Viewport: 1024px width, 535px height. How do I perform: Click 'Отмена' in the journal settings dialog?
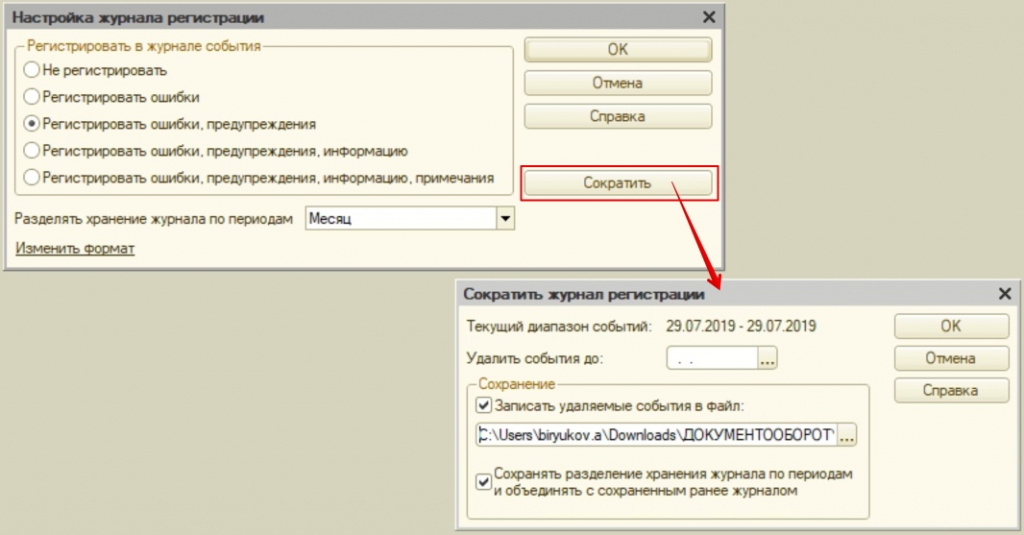[x=617, y=83]
